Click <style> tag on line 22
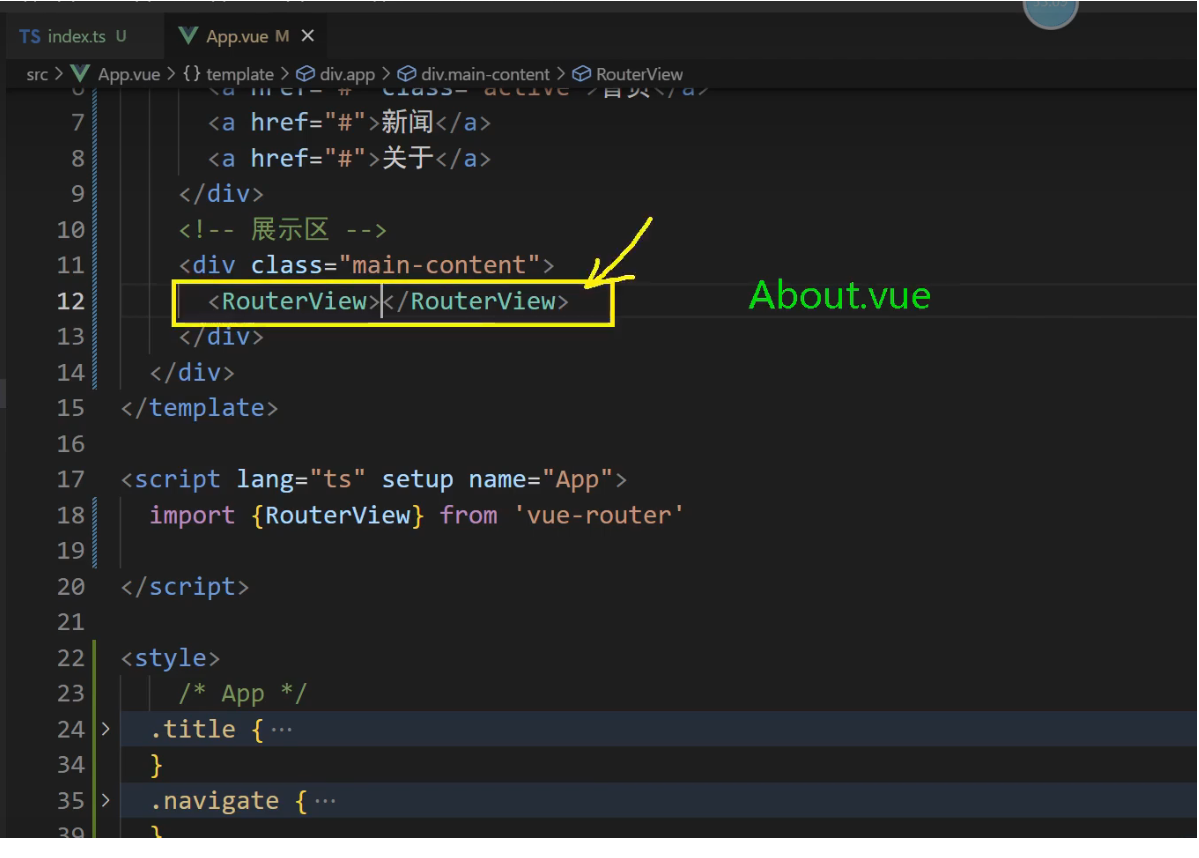 pos(171,658)
